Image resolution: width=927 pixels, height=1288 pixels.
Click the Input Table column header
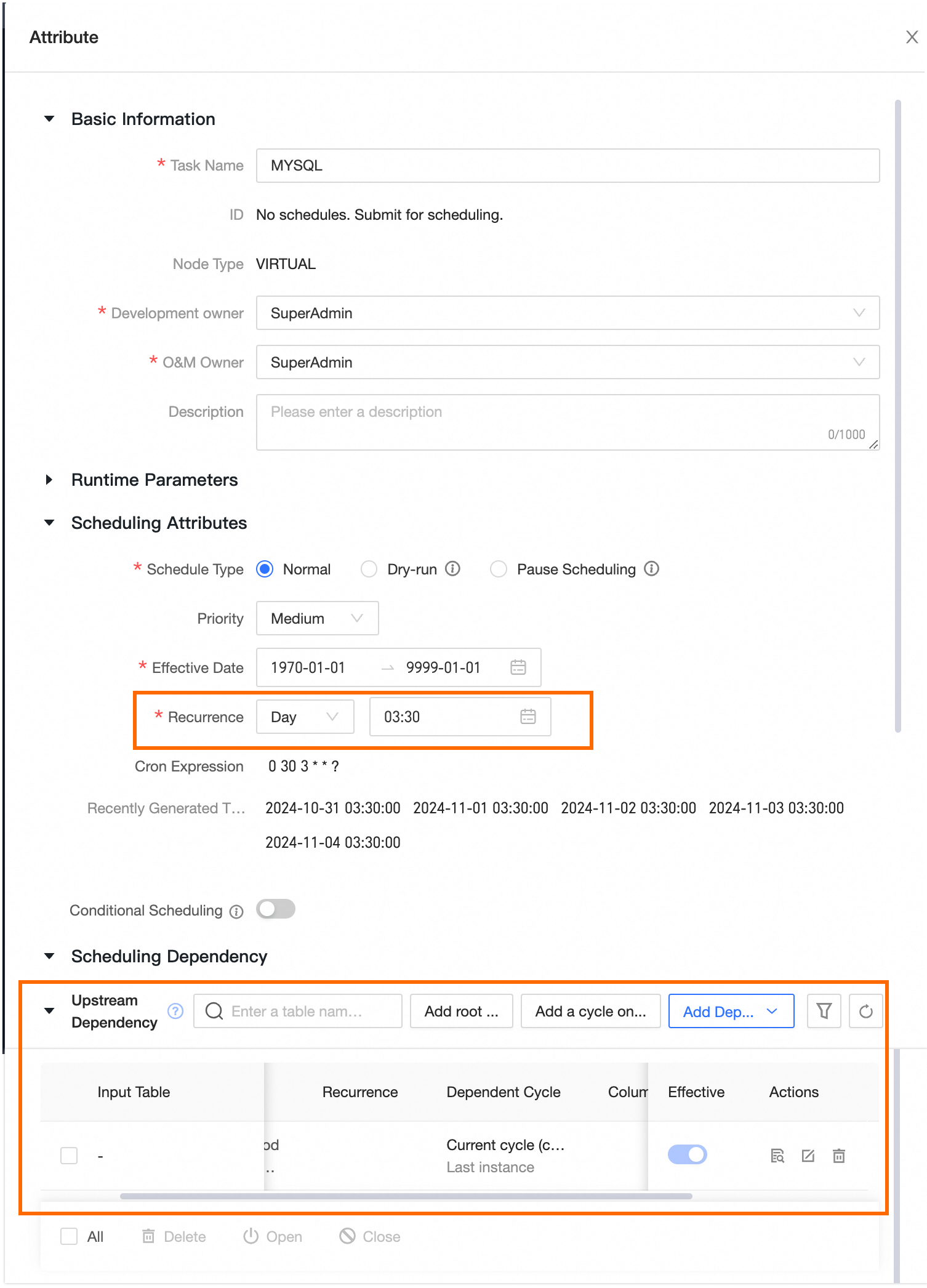[134, 1092]
